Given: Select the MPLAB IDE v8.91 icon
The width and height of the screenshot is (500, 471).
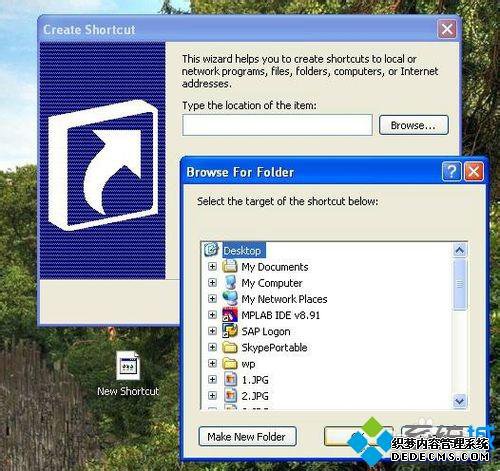Looking at the screenshot, I should pos(230,315).
